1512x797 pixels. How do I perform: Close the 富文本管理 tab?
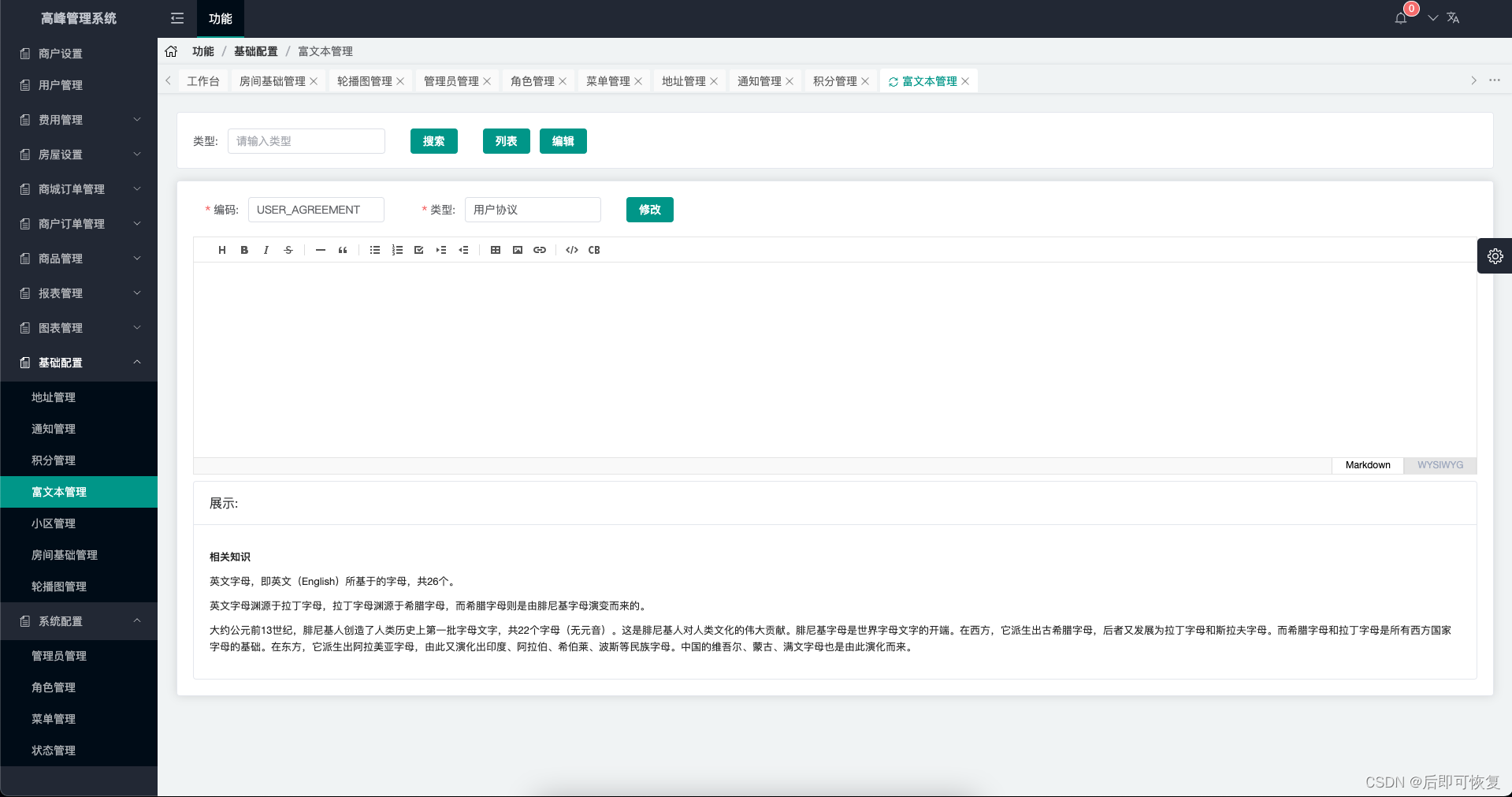pos(965,81)
